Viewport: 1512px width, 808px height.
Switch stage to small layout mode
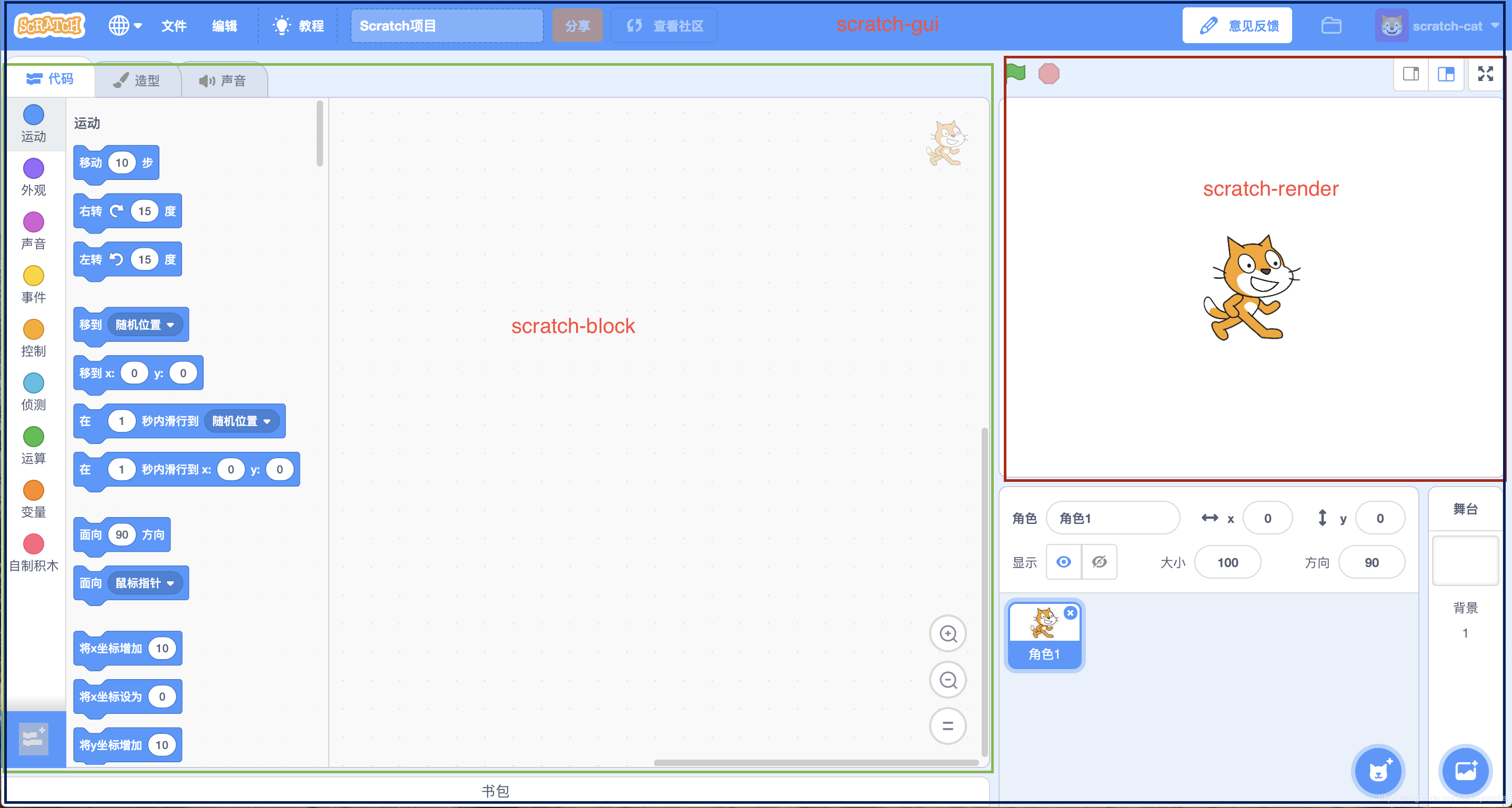coord(1412,74)
